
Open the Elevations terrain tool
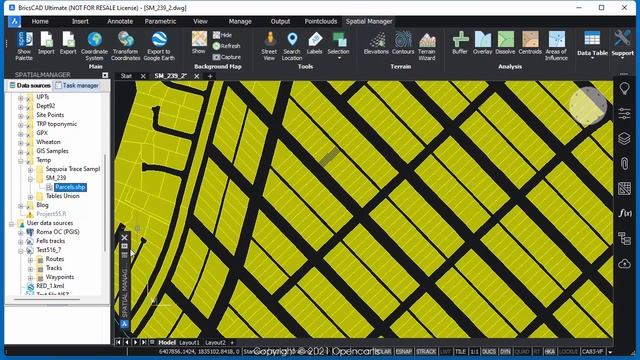[376, 43]
